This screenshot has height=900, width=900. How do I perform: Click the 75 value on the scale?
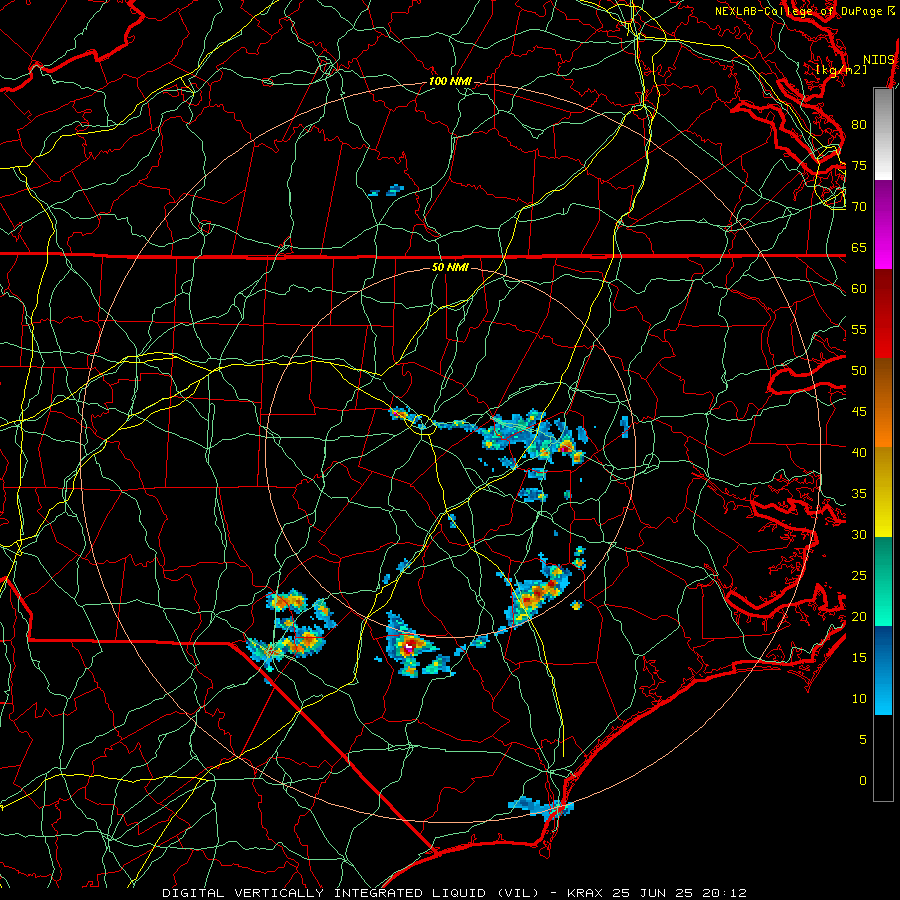(x=859, y=165)
